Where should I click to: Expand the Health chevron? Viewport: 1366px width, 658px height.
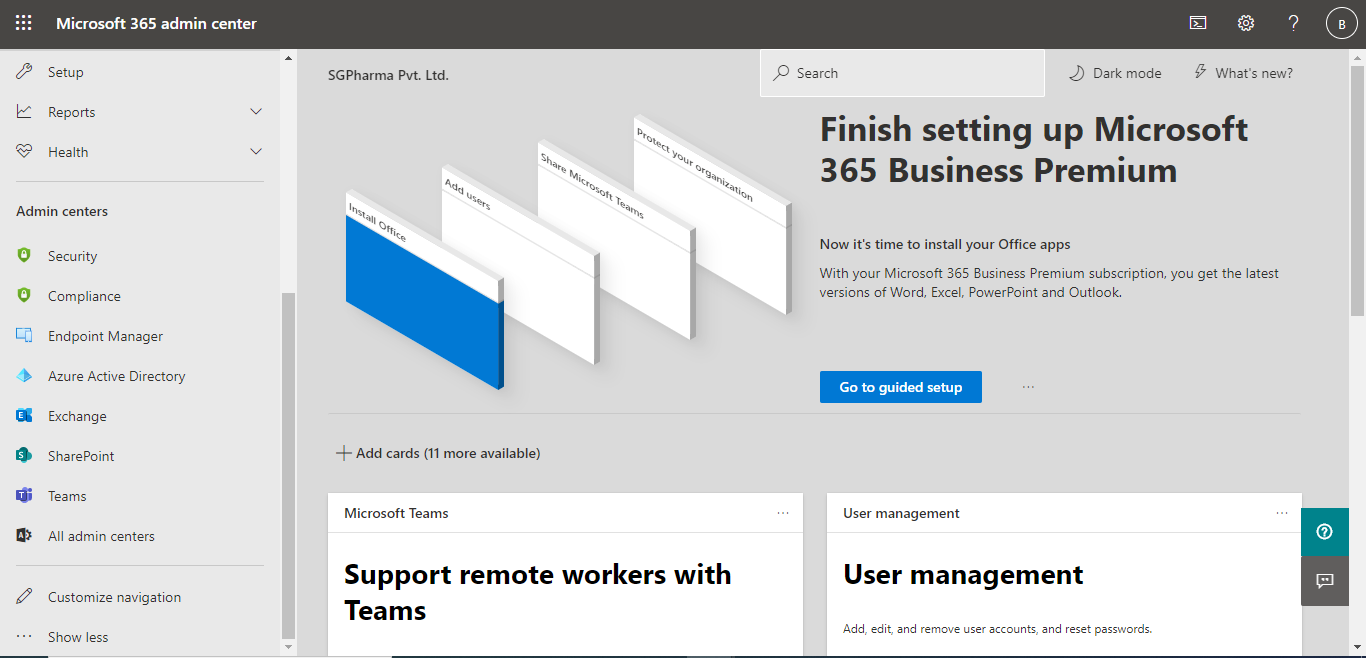pyautogui.click(x=256, y=152)
